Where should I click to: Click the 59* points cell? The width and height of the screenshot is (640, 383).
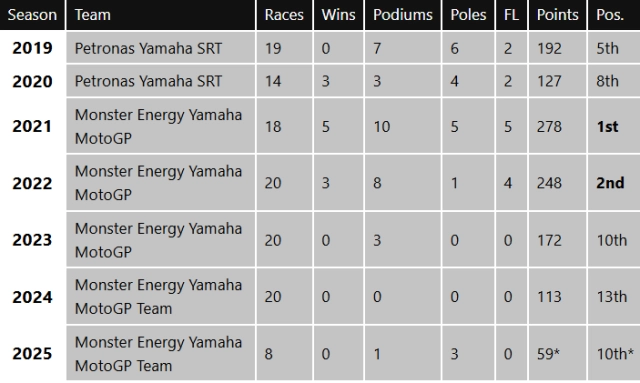558,354
